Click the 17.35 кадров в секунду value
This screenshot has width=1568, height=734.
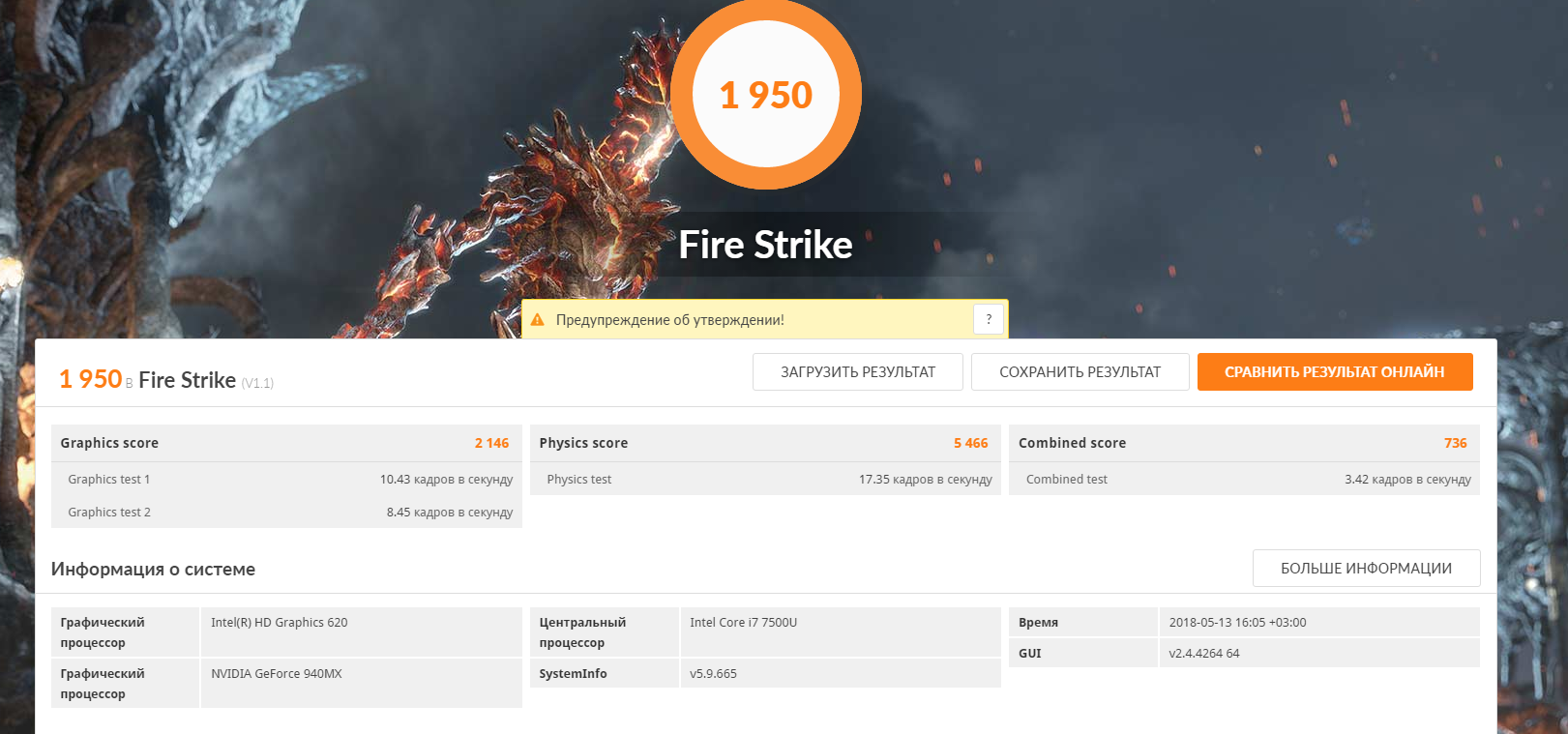[926, 480]
